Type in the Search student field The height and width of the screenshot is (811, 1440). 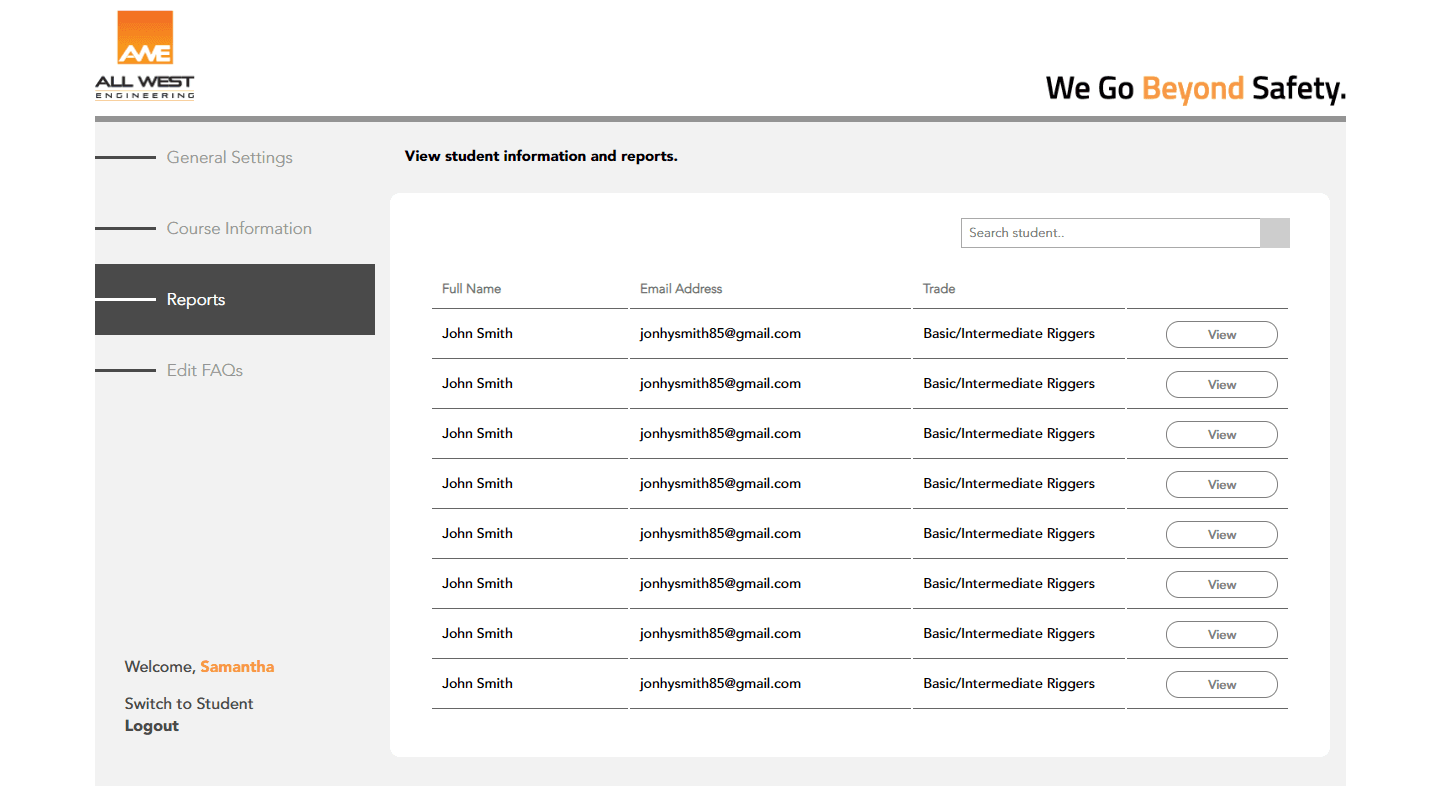point(1110,233)
